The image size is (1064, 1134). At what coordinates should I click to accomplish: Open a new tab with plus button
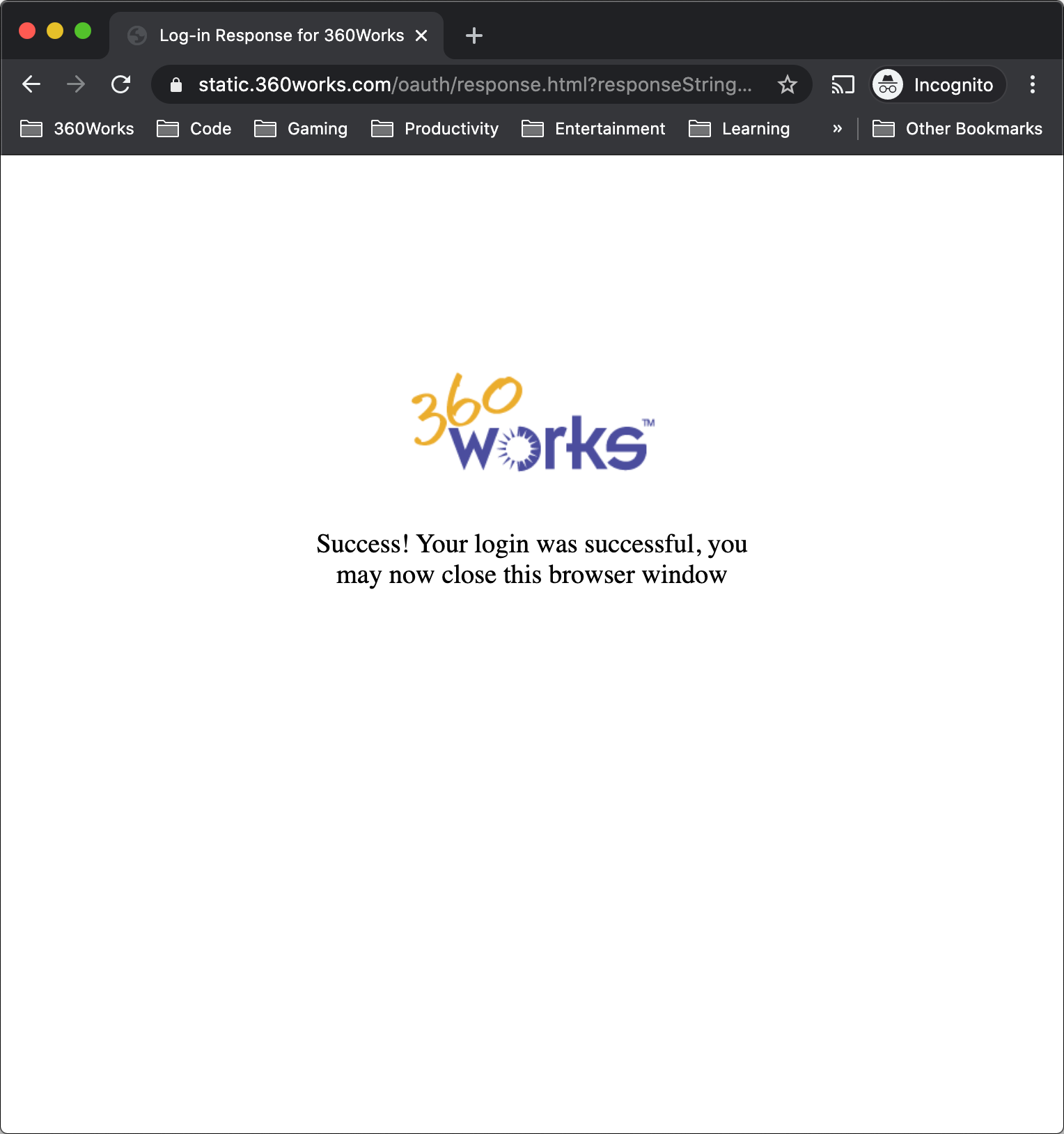474,36
